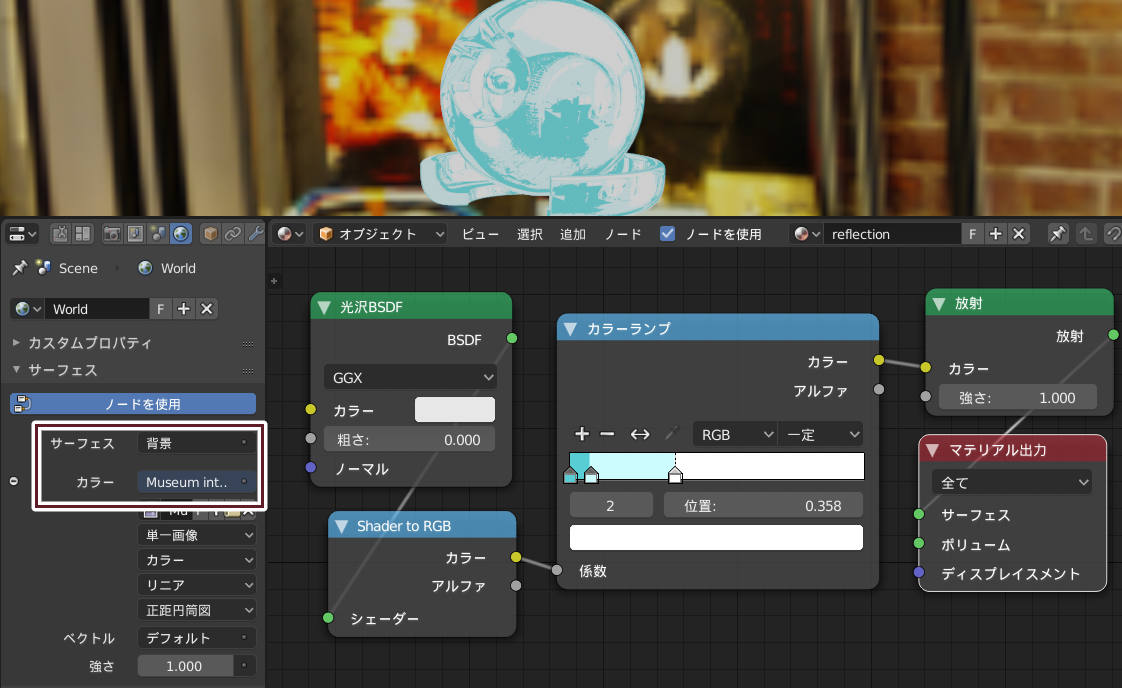This screenshot has width=1122, height=688.
Task: Collapse the カラーランプ node
Action: [x=570, y=329]
